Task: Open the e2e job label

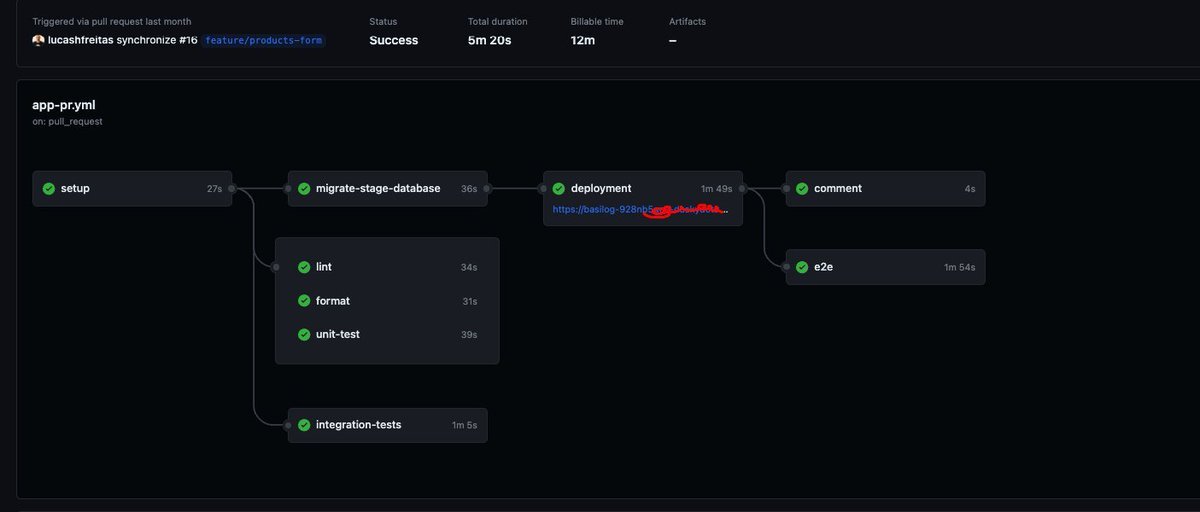Action: click(x=824, y=267)
